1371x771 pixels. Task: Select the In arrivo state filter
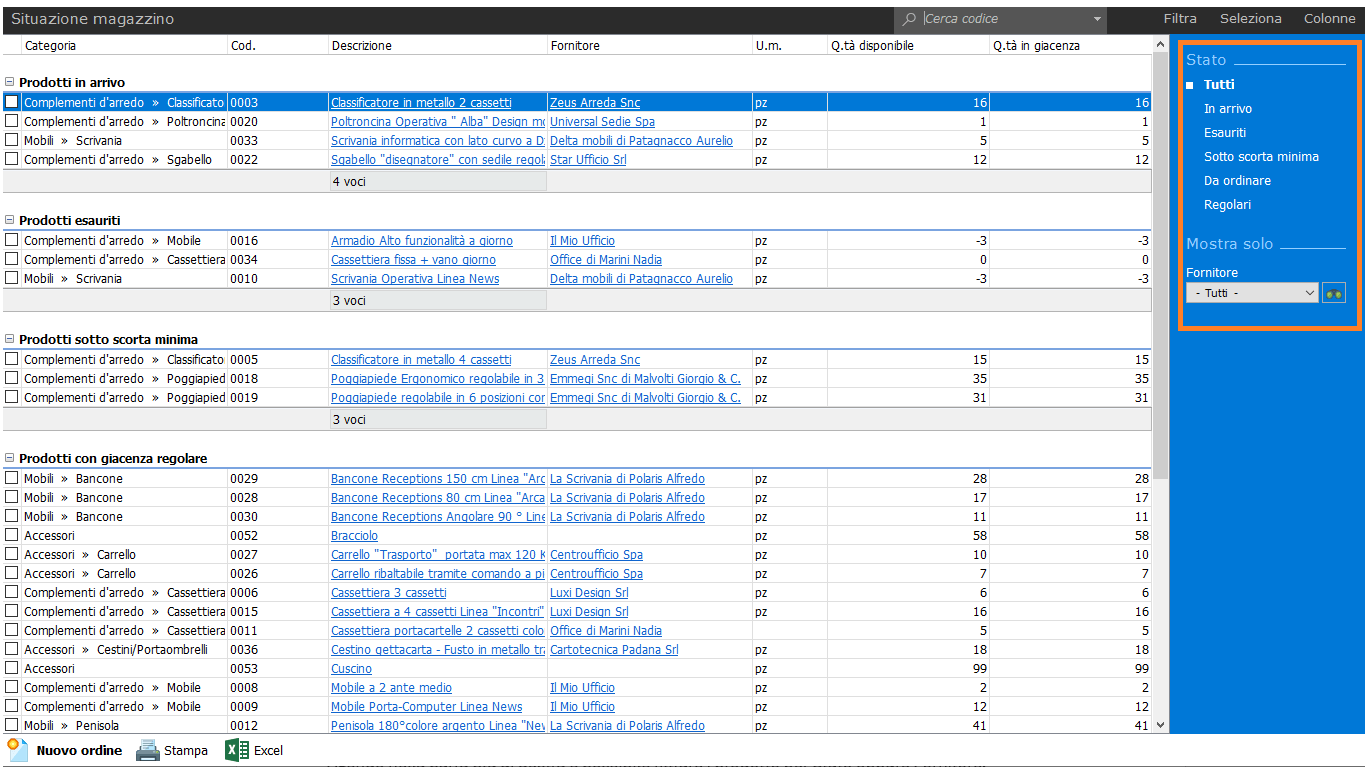pos(1228,109)
